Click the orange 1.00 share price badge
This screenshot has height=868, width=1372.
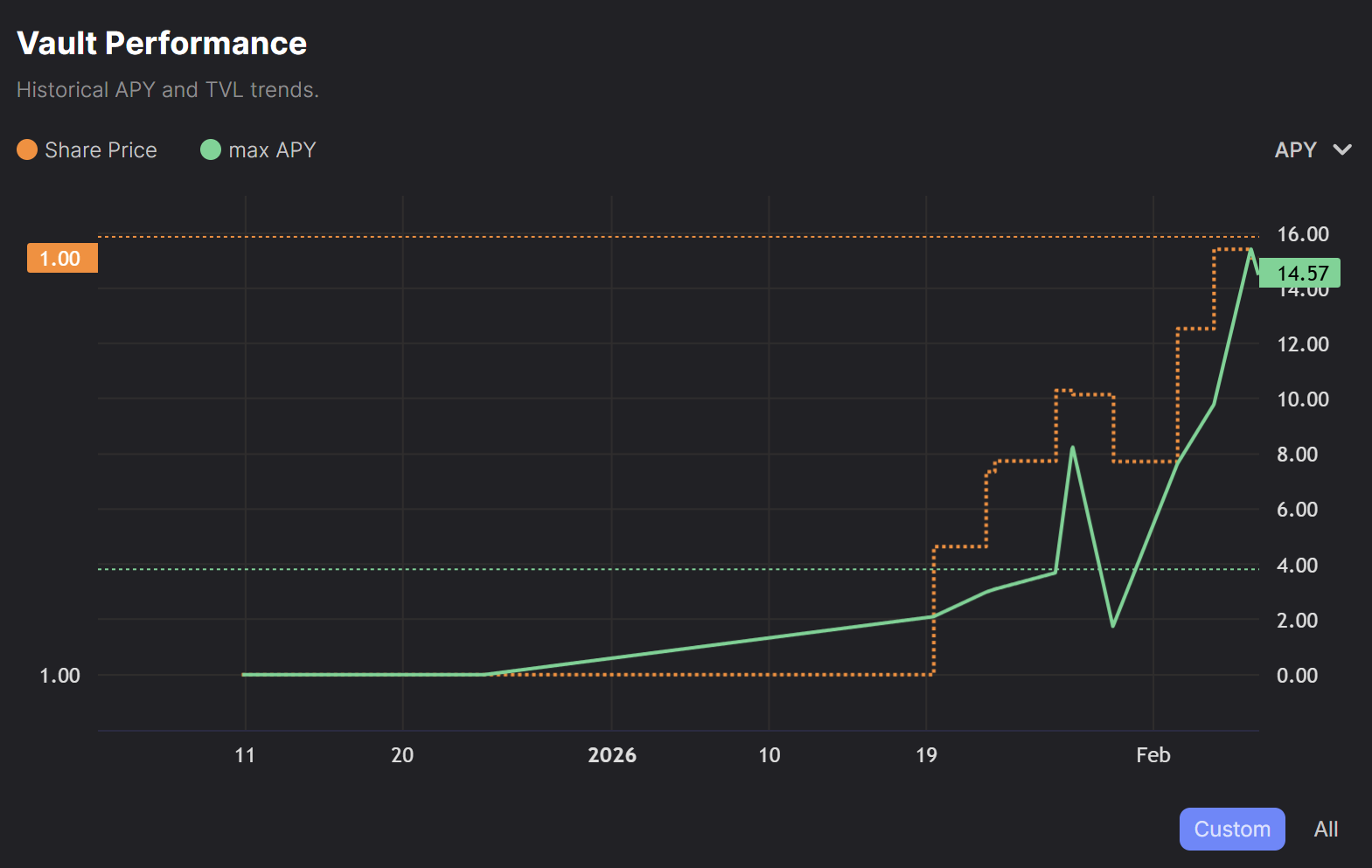pos(61,259)
